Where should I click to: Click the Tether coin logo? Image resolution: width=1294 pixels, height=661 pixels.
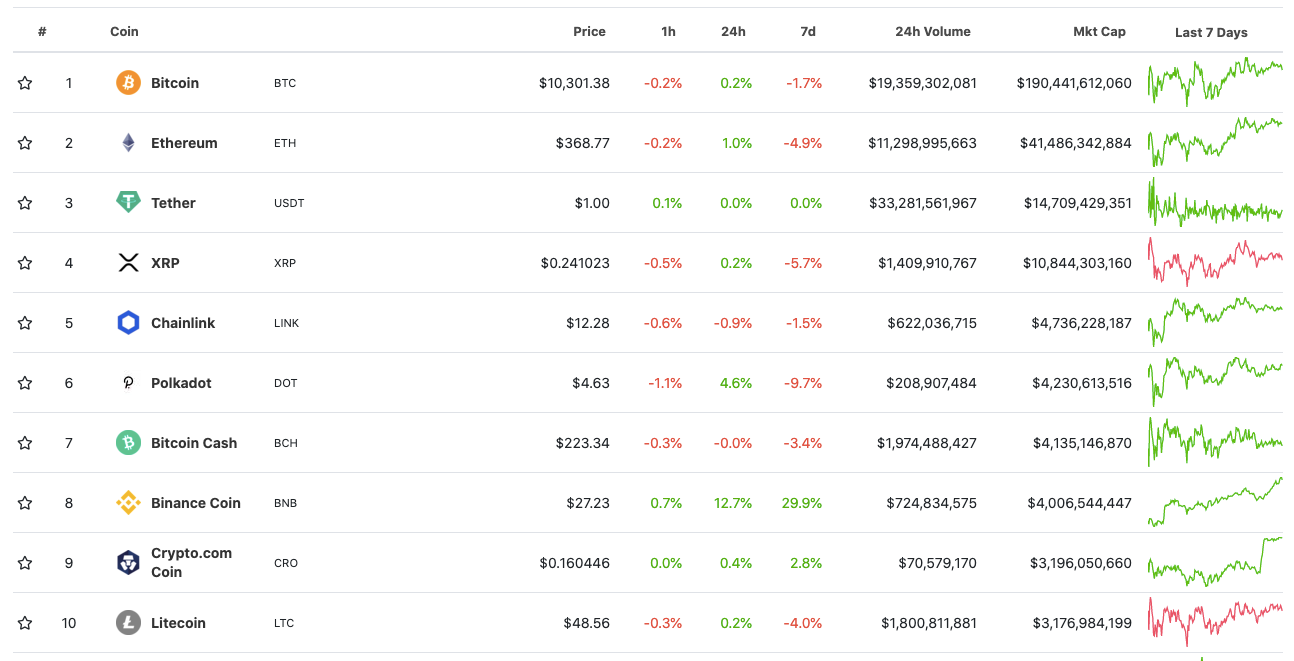tap(128, 203)
